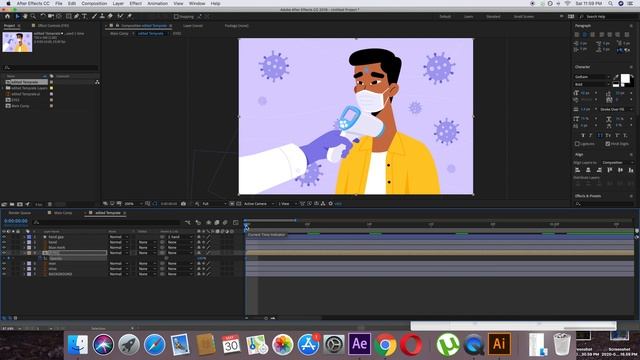Switch to the Effect Controls tab
Image resolution: width=640 pixels, height=360 pixels.
tap(53, 26)
